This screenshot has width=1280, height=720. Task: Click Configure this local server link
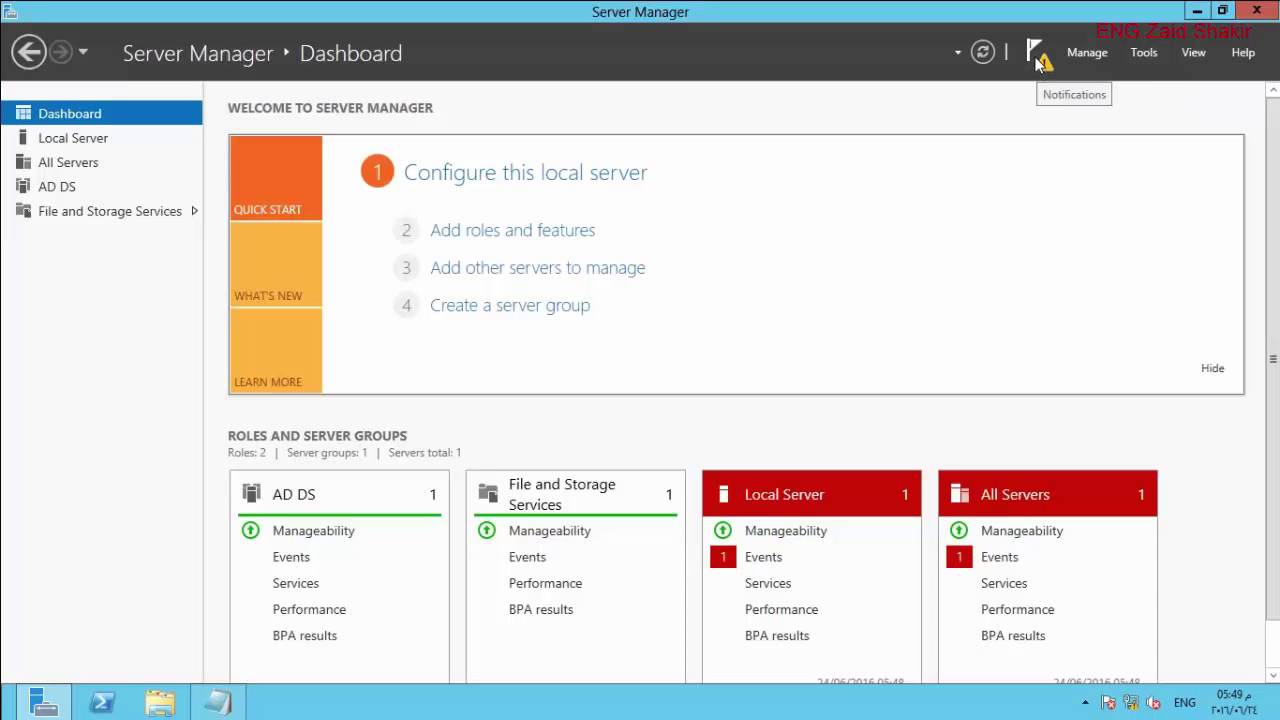click(x=525, y=172)
